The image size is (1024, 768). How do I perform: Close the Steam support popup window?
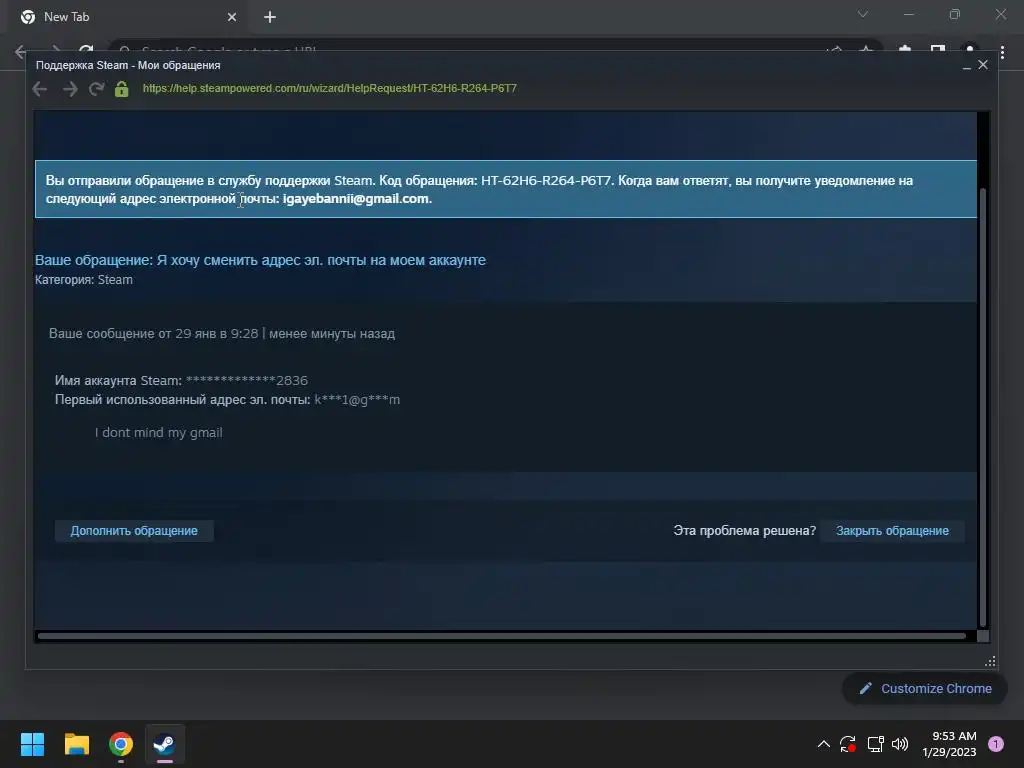[983, 65]
